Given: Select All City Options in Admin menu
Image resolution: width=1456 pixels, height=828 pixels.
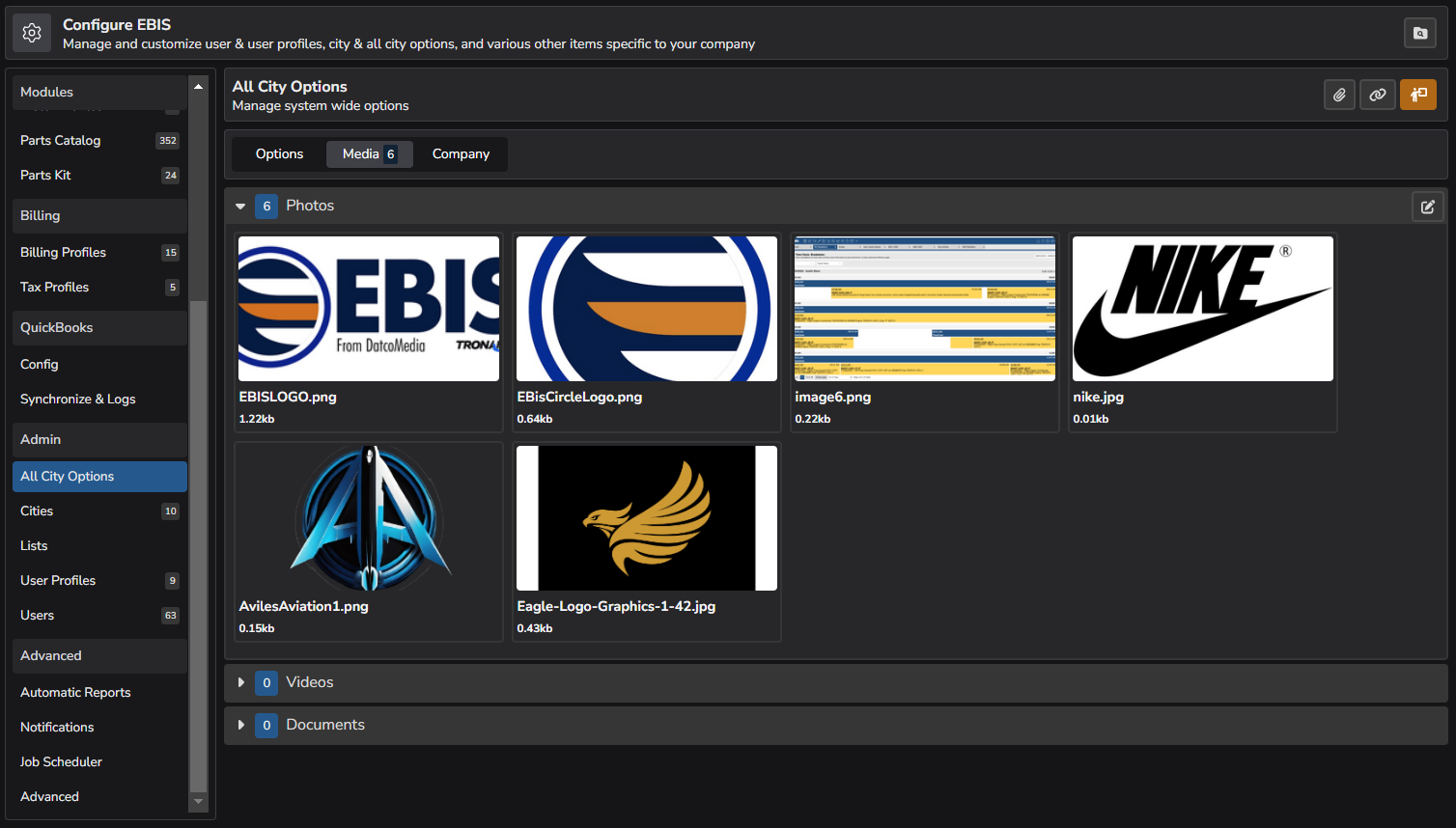Looking at the screenshot, I should [67, 476].
